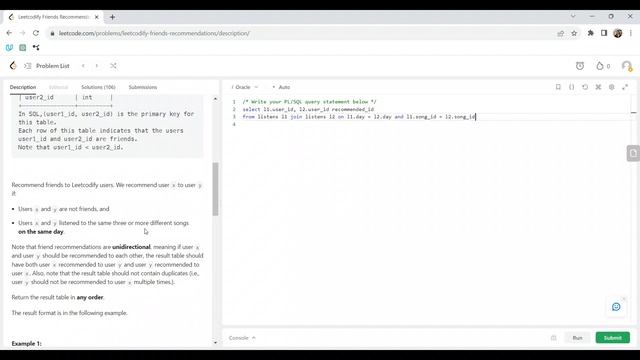The image size is (640, 360).
Task: Click the icon left of Run
Action: pos(553,338)
